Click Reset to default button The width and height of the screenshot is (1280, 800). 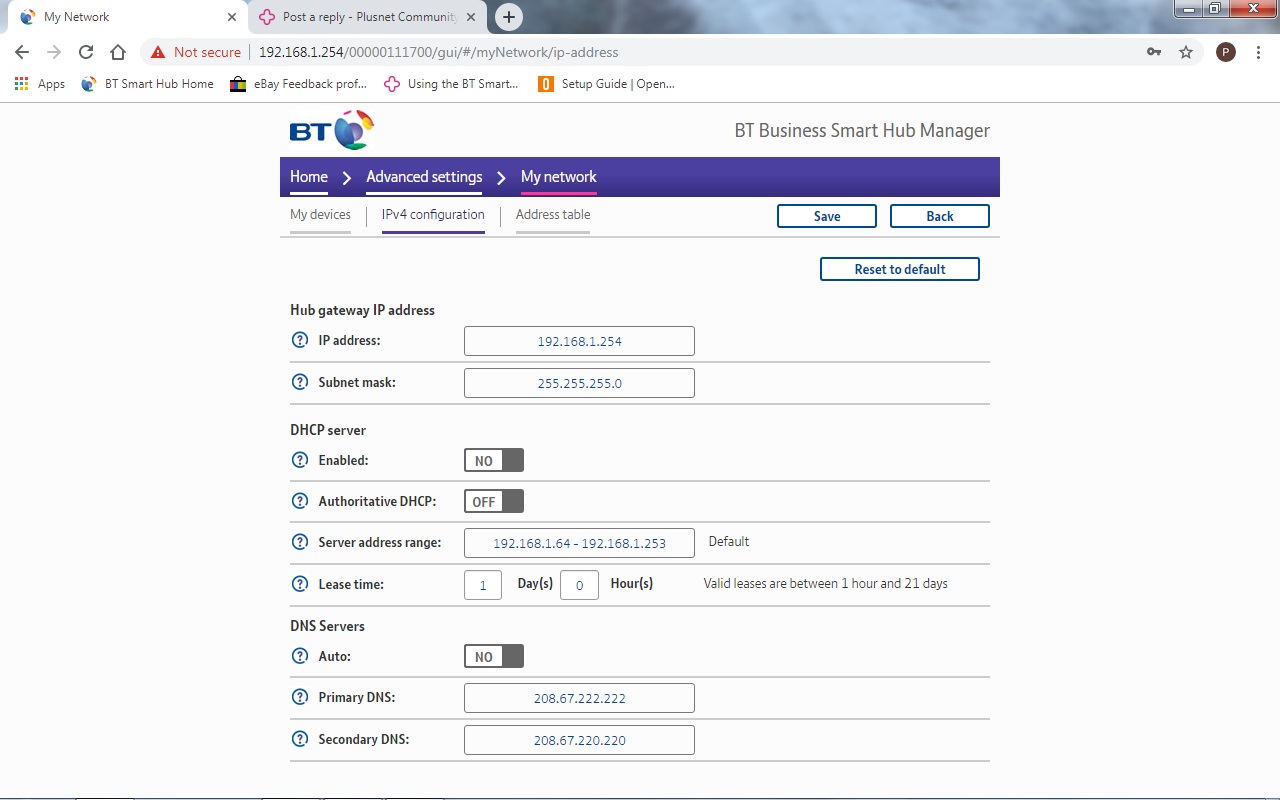pyautogui.click(x=899, y=269)
